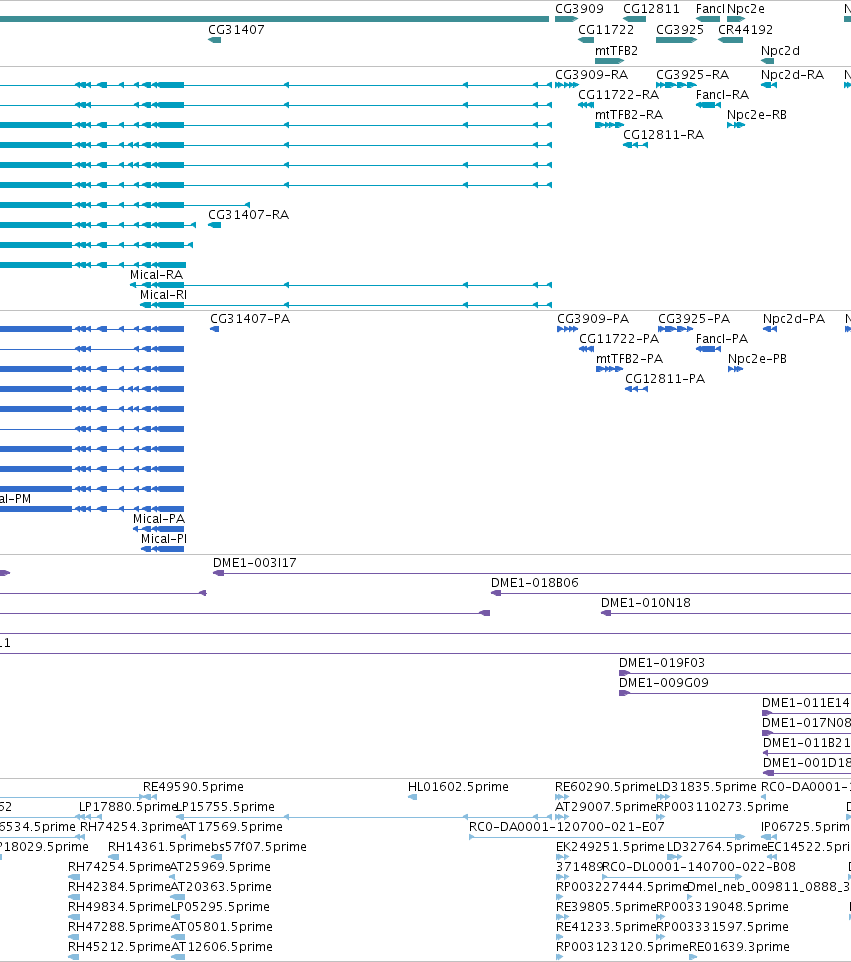
Task: Click the RH14361.5prime EST label
Action: [160, 847]
